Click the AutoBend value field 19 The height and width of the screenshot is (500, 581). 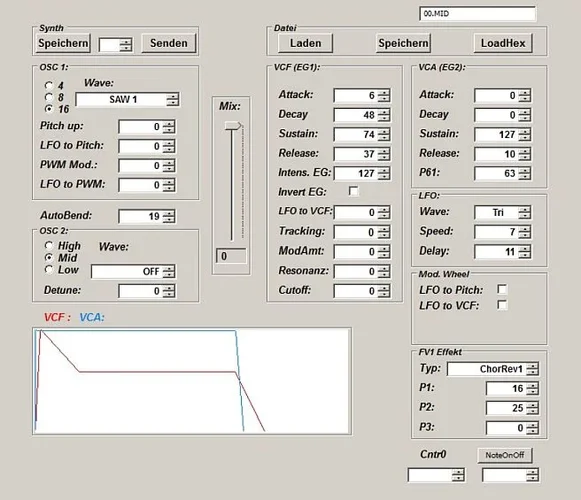[x=141, y=216]
